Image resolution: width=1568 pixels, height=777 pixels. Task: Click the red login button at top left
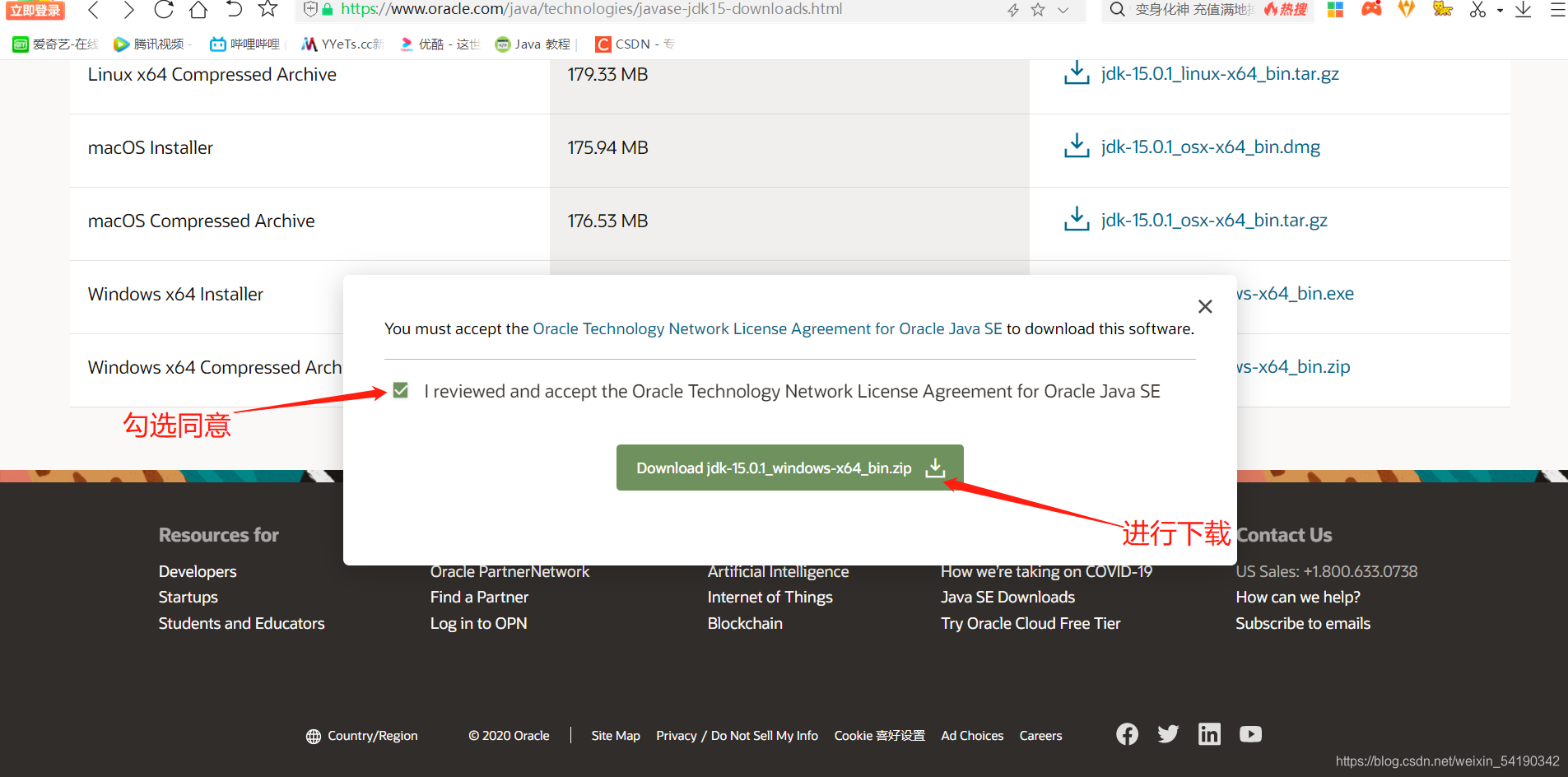(x=35, y=10)
